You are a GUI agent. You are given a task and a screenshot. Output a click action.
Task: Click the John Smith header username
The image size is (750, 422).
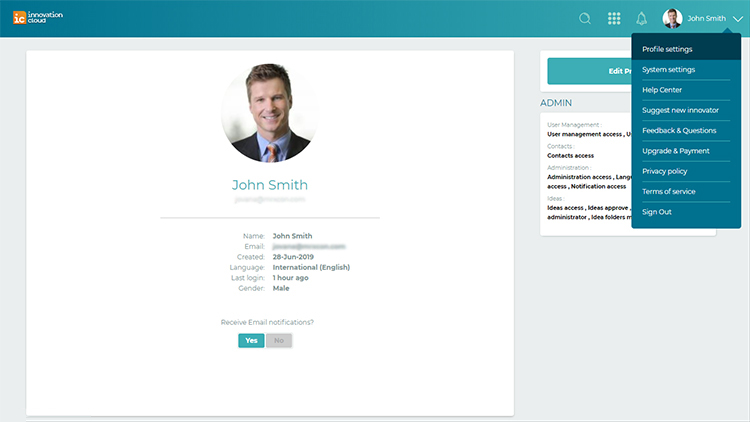[x=706, y=19]
